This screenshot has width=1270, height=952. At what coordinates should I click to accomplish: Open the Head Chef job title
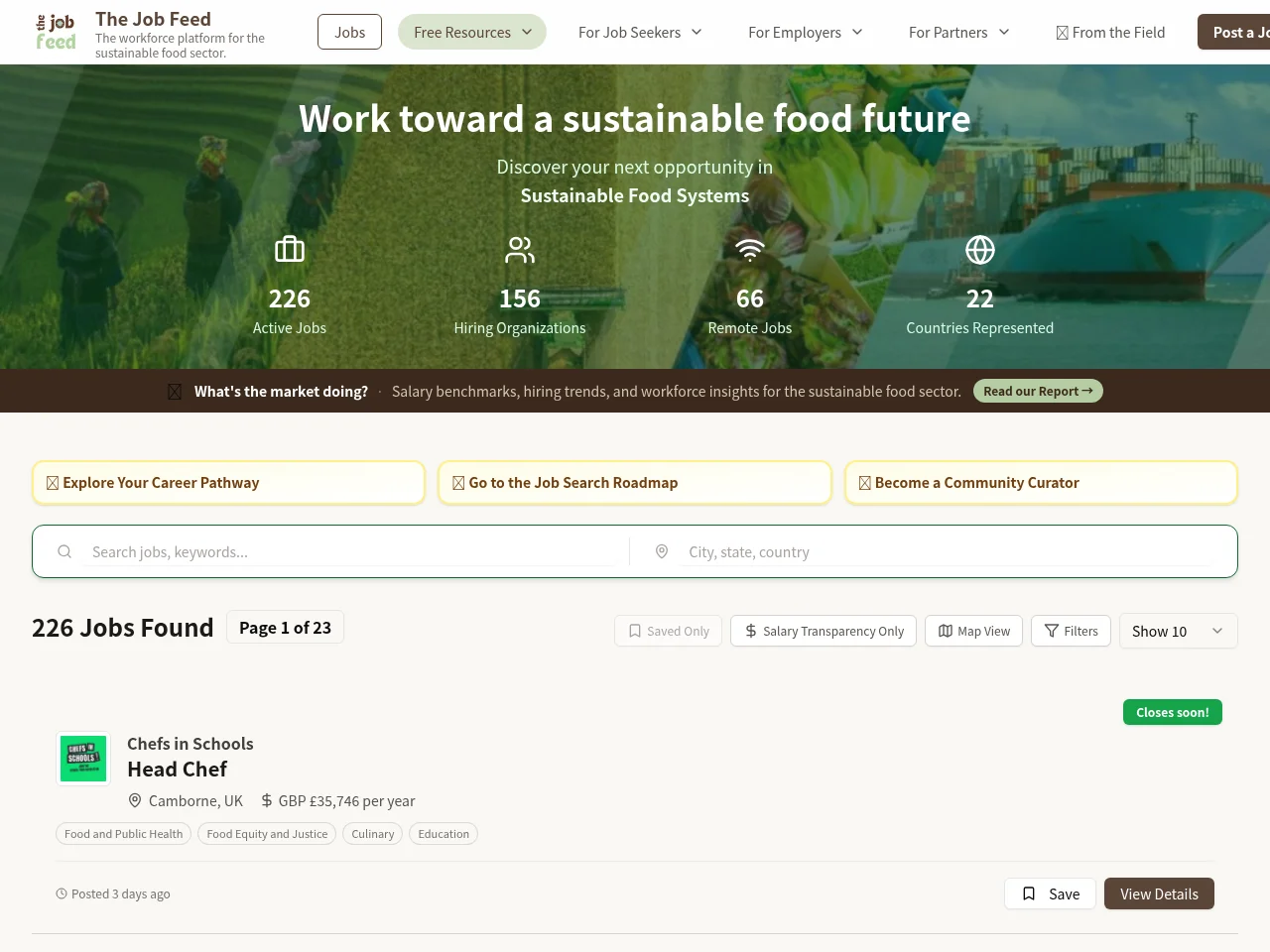point(177,770)
